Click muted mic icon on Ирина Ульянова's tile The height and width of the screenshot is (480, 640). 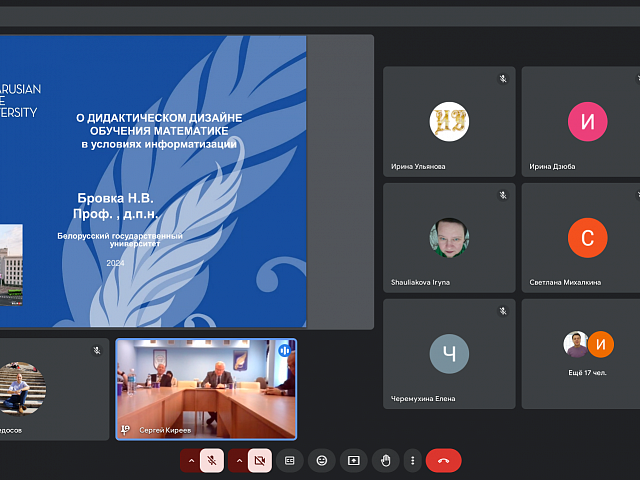(503, 79)
